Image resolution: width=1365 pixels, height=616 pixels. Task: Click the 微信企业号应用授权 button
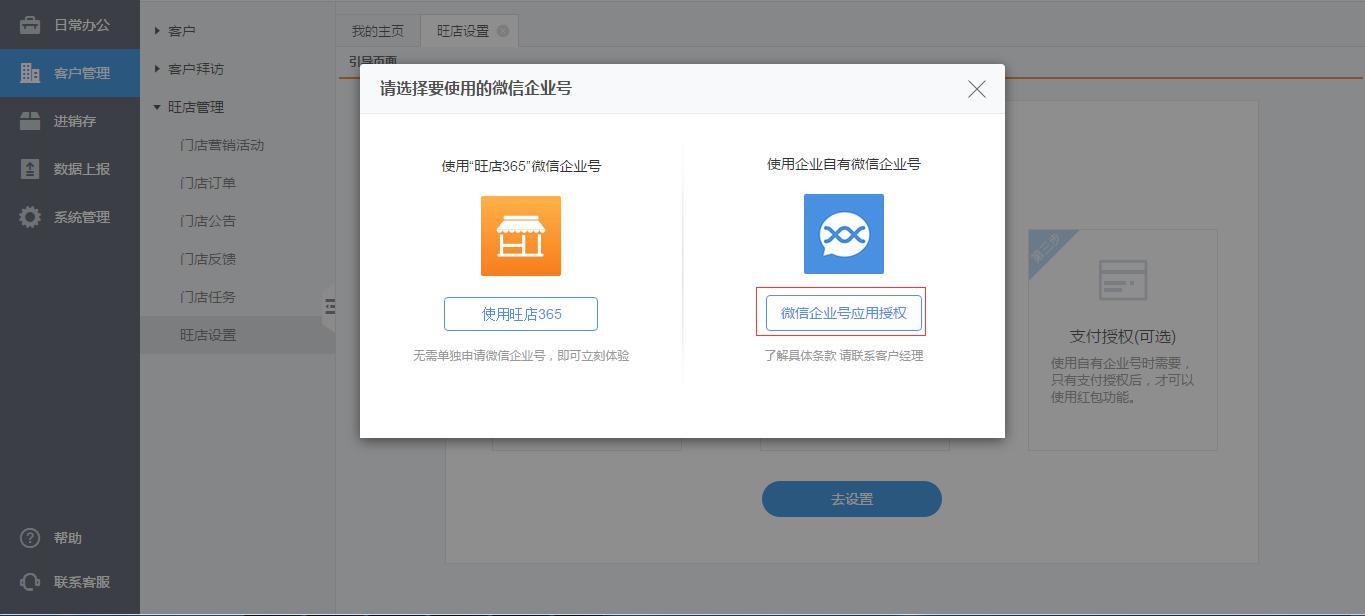pos(843,313)
